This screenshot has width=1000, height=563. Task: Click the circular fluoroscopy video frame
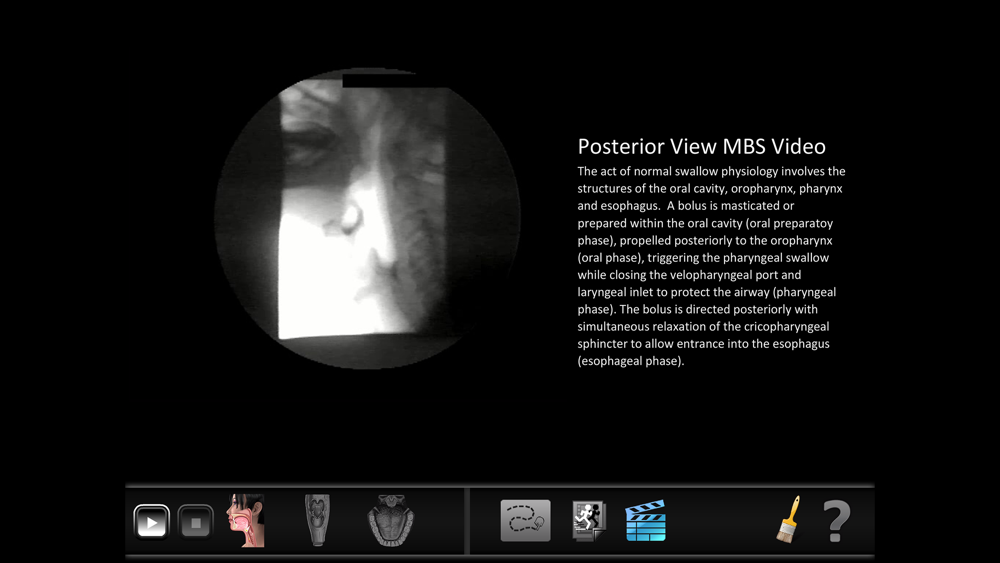[x=367, y=218]
